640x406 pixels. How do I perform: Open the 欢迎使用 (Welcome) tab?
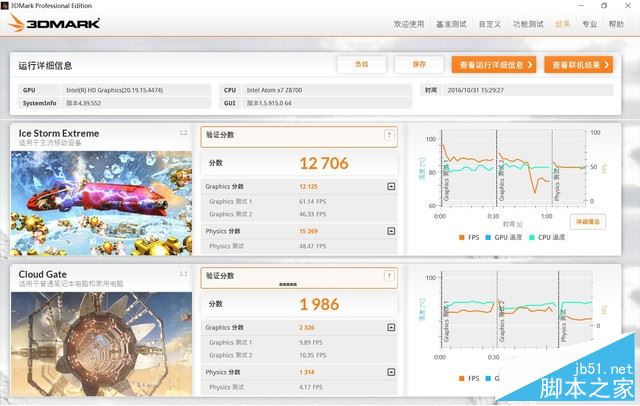click(x=409, y=24)
